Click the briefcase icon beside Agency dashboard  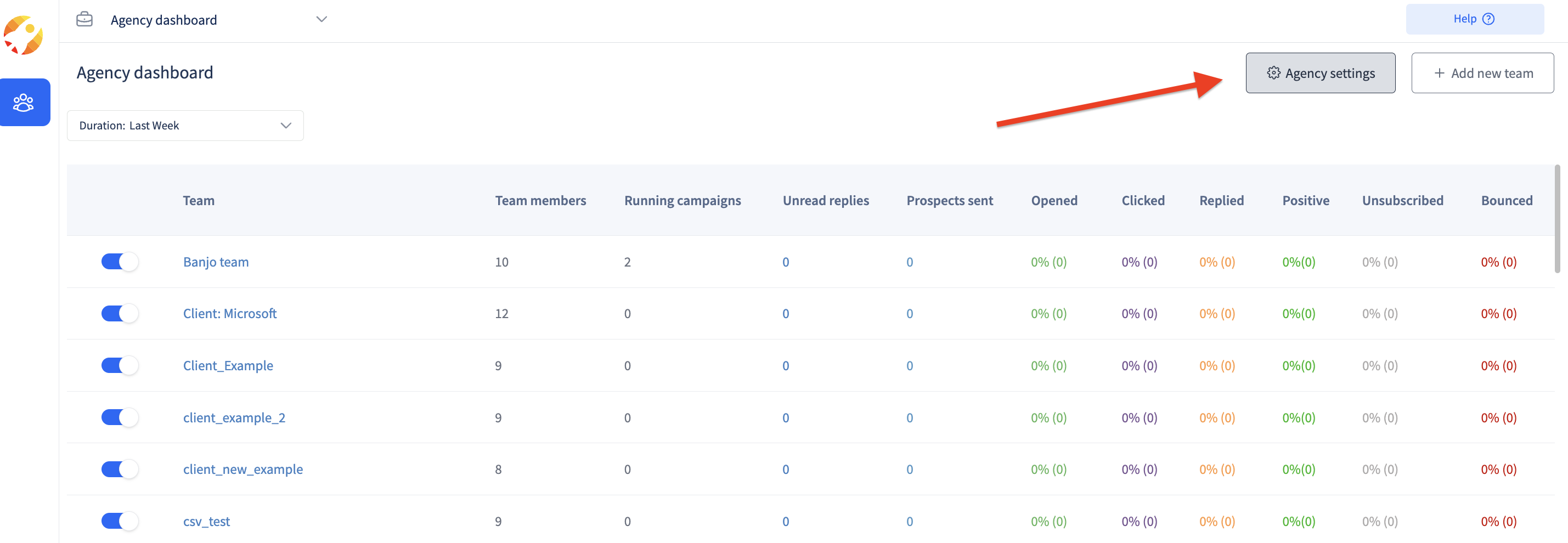[84, 20]
